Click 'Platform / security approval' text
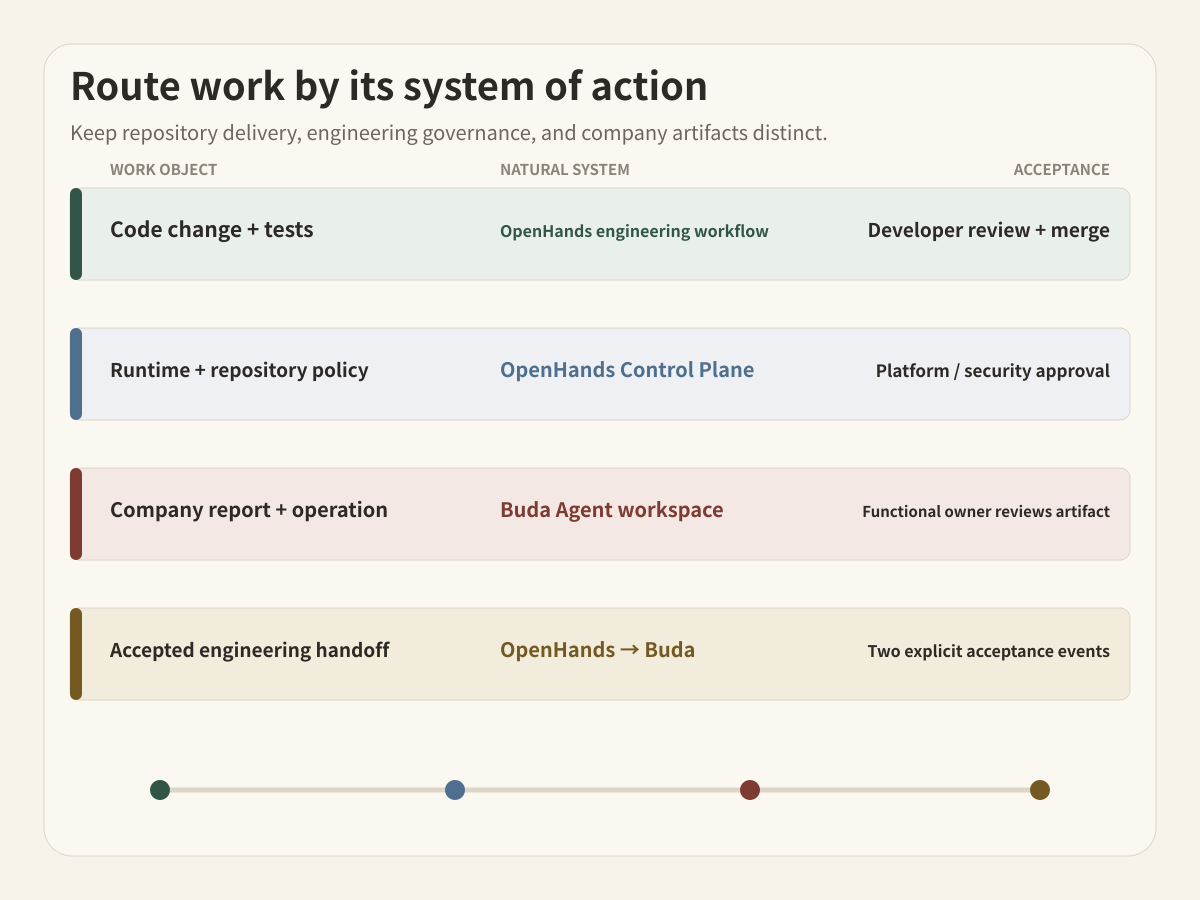 tap(993, 371)
